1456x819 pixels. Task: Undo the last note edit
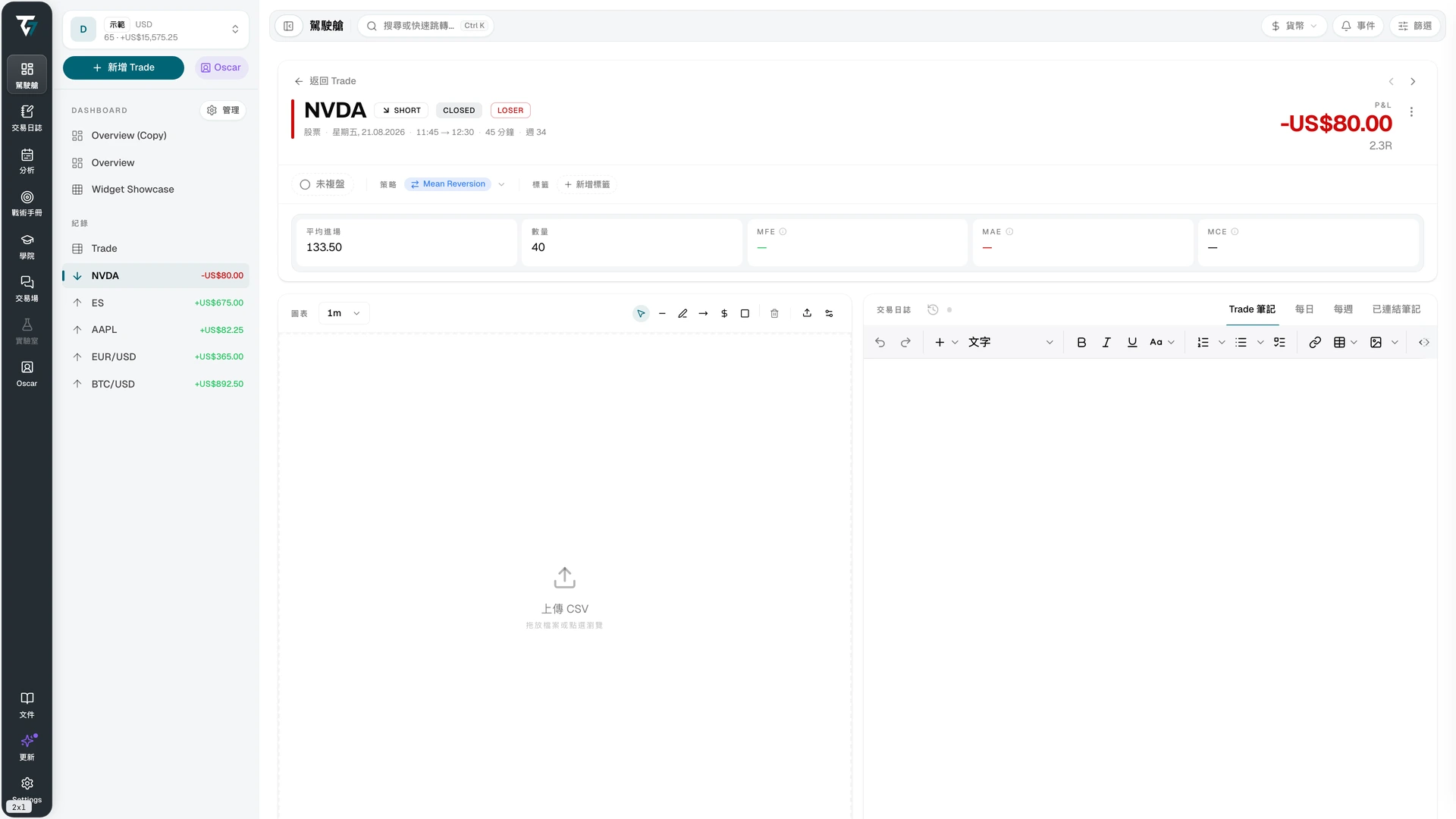(880, 343)
